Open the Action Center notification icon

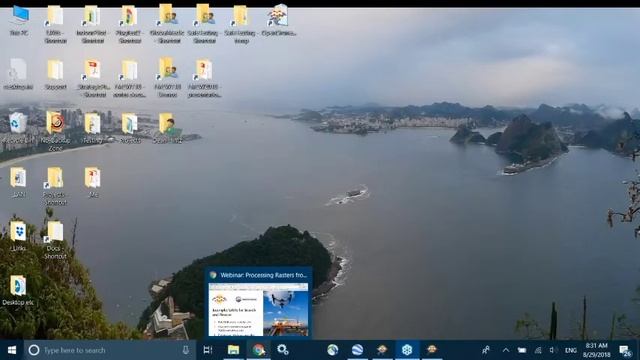(624, 350)
